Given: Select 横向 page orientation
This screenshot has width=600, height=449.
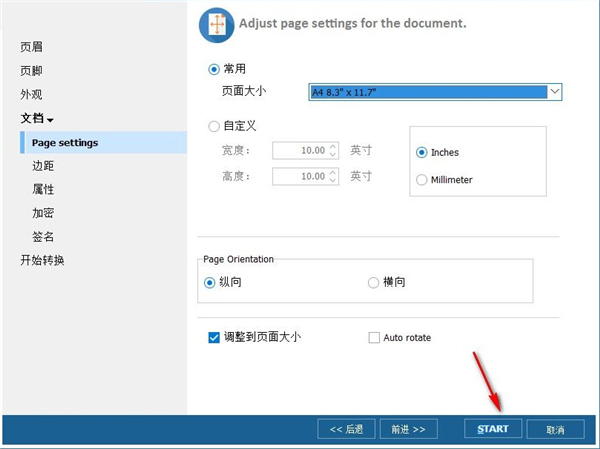Looking at the screenshot, I should point(374,282).
